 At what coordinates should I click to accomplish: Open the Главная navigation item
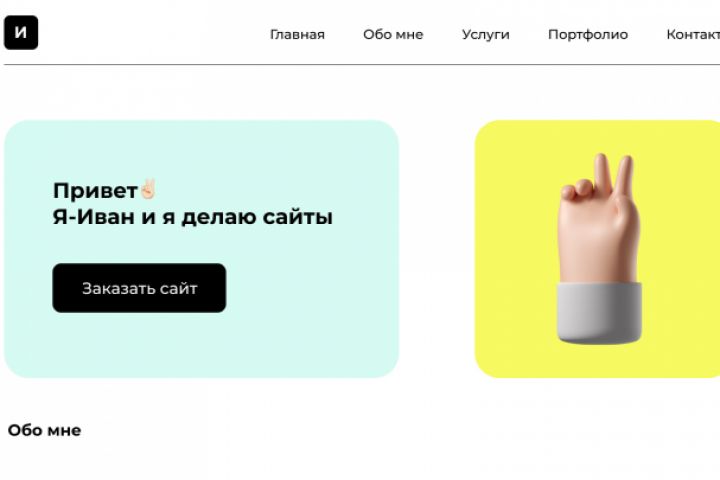tap(297, 34)
